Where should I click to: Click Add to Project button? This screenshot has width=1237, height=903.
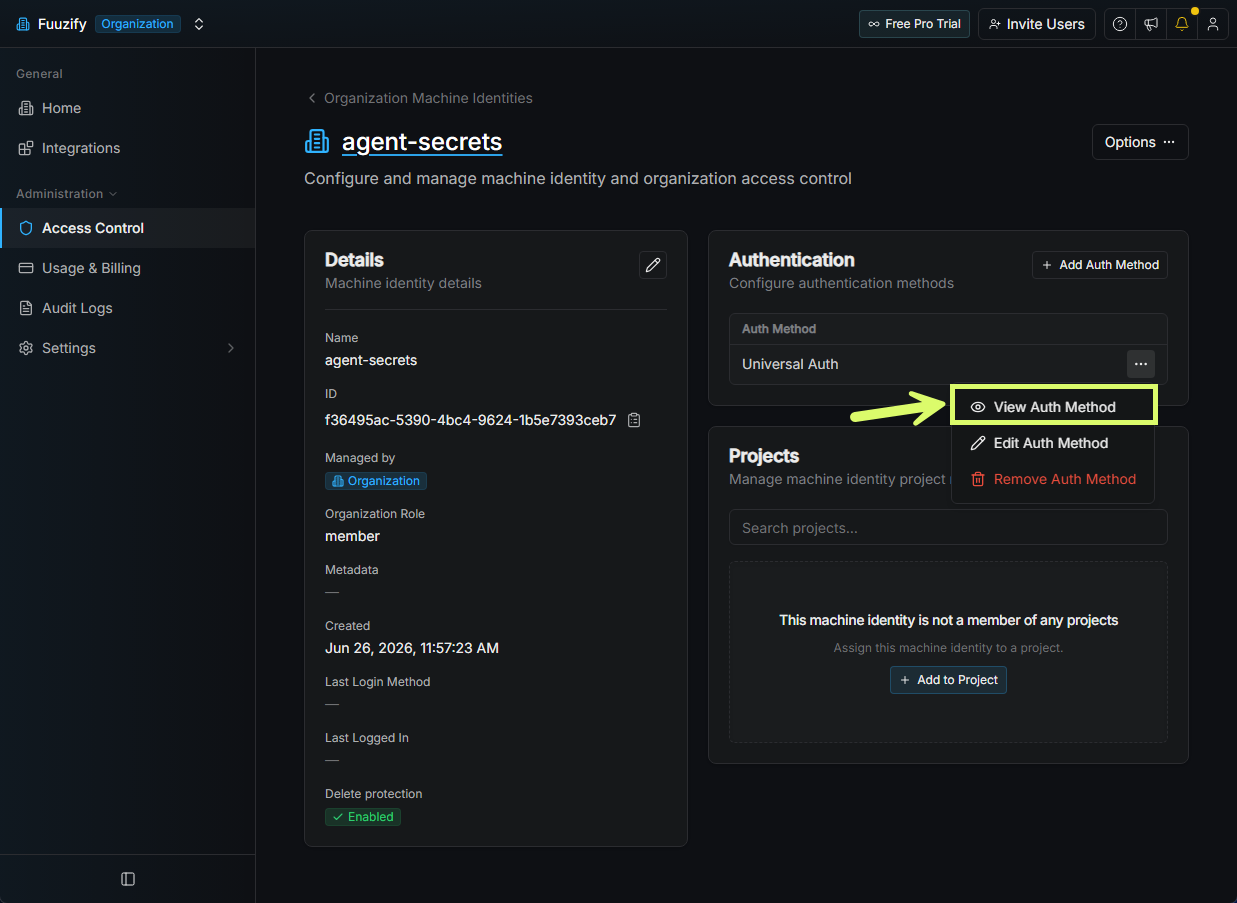[x=948, y=680]
